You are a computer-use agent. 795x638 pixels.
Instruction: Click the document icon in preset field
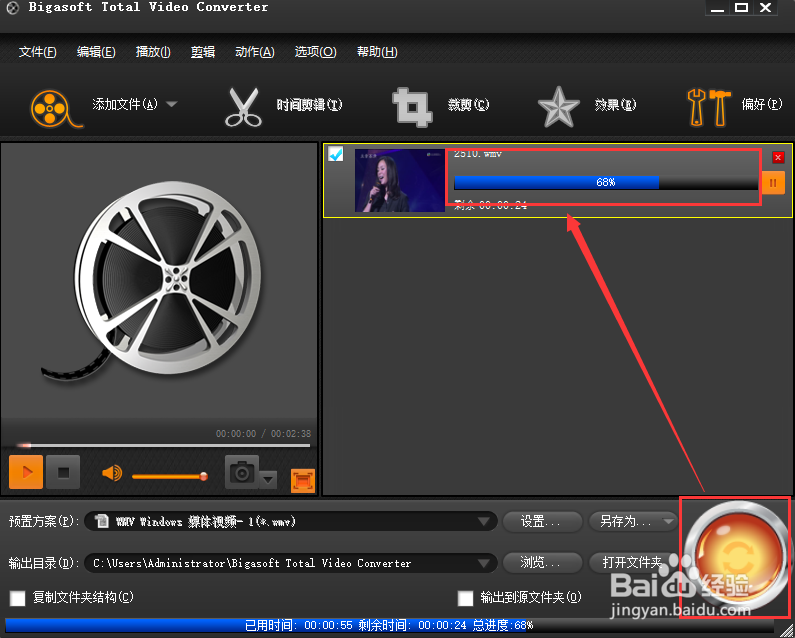pyautogui.click(x=102, y=521)
